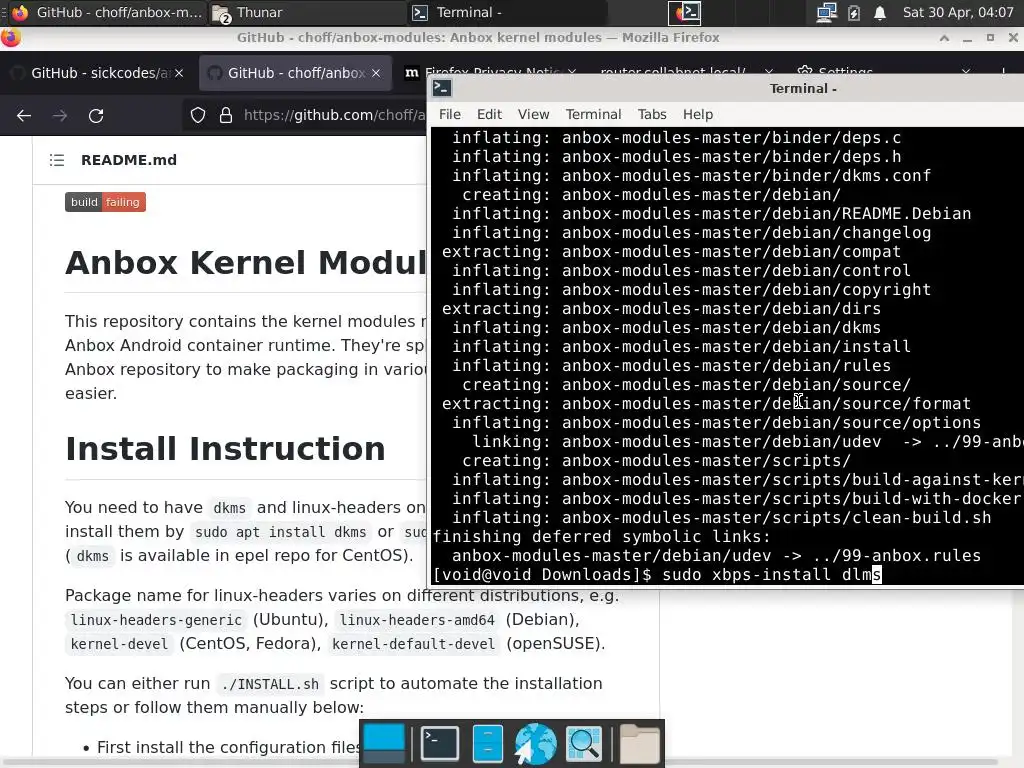1024x768 pixels.
Task: Click the padlock site security icon
Action: pyautogui.click(x=226, y=116)
